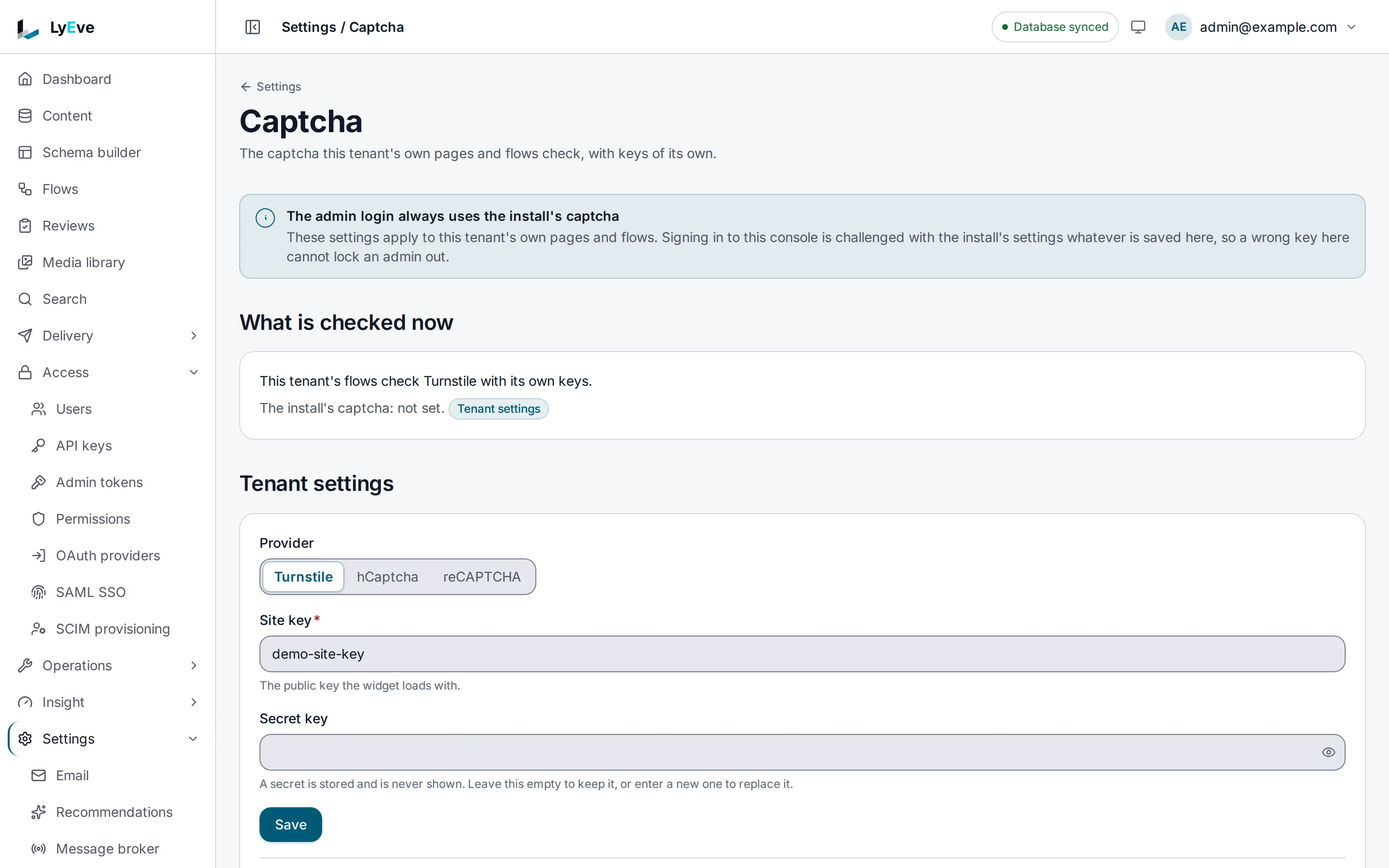The height and width of the screenshot is (868, 1389).
Task: Expand the Delivery section chevron
Action: (x=194, y=336)
